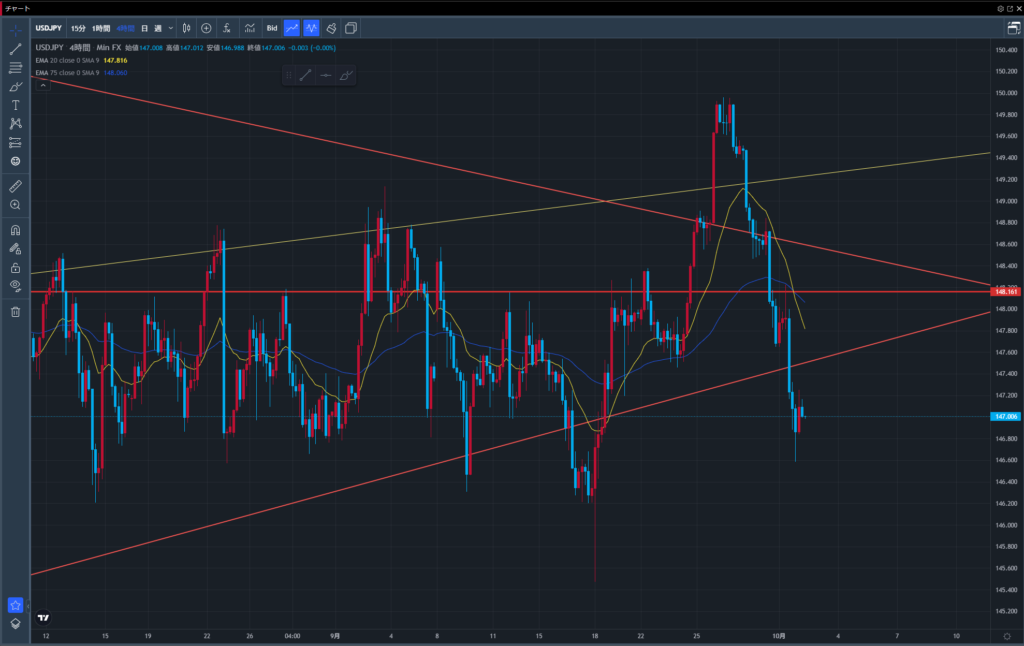The height and width of the screenshot is (646, 1024).
Task: Open the indicators fx button
Action: click(x=228, y=28)
